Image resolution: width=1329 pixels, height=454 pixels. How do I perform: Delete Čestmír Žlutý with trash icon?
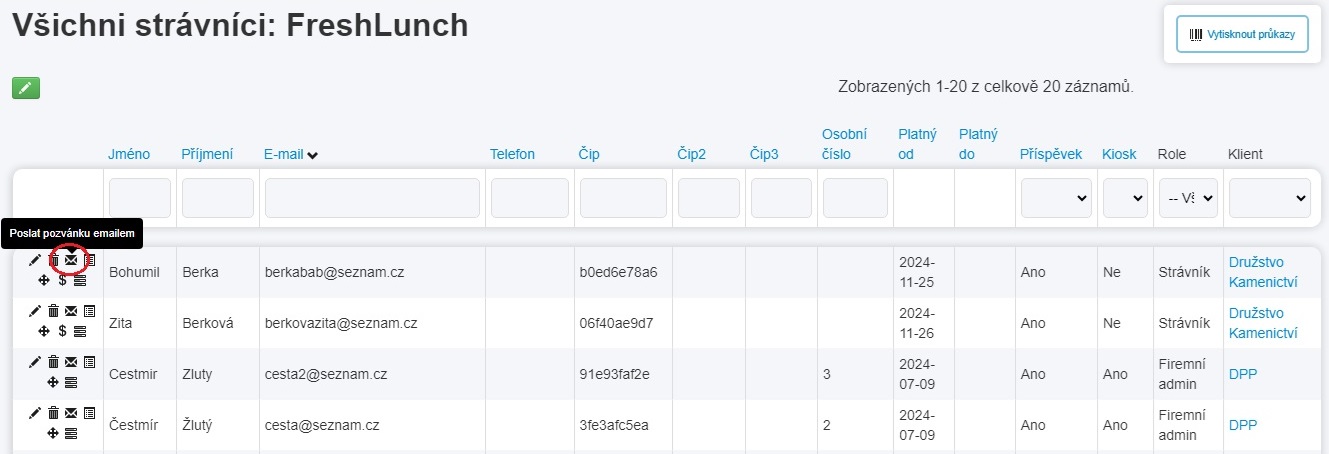click(x=54, y=413)
